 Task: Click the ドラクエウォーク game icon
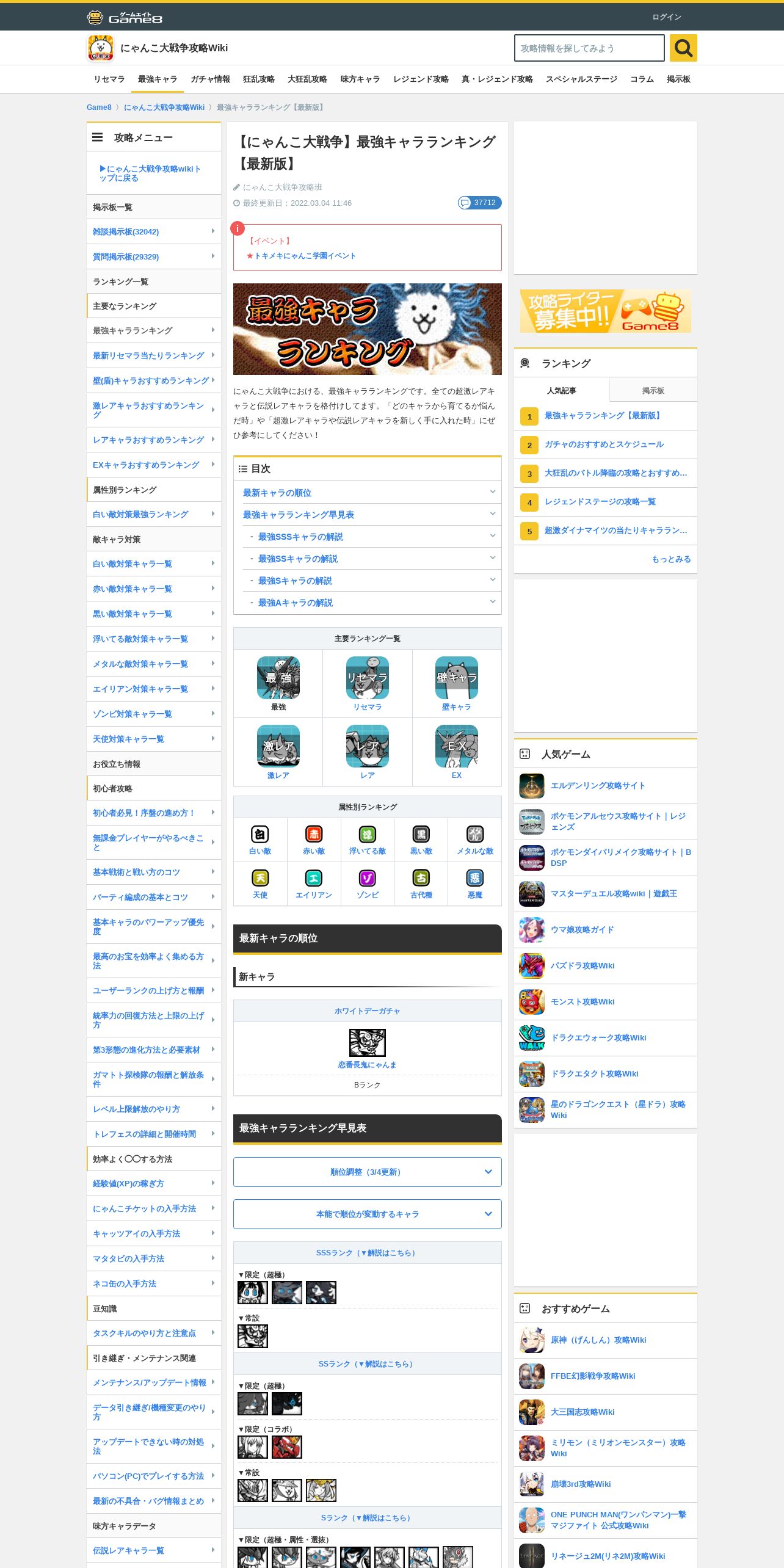click(x=532, y=1038)
